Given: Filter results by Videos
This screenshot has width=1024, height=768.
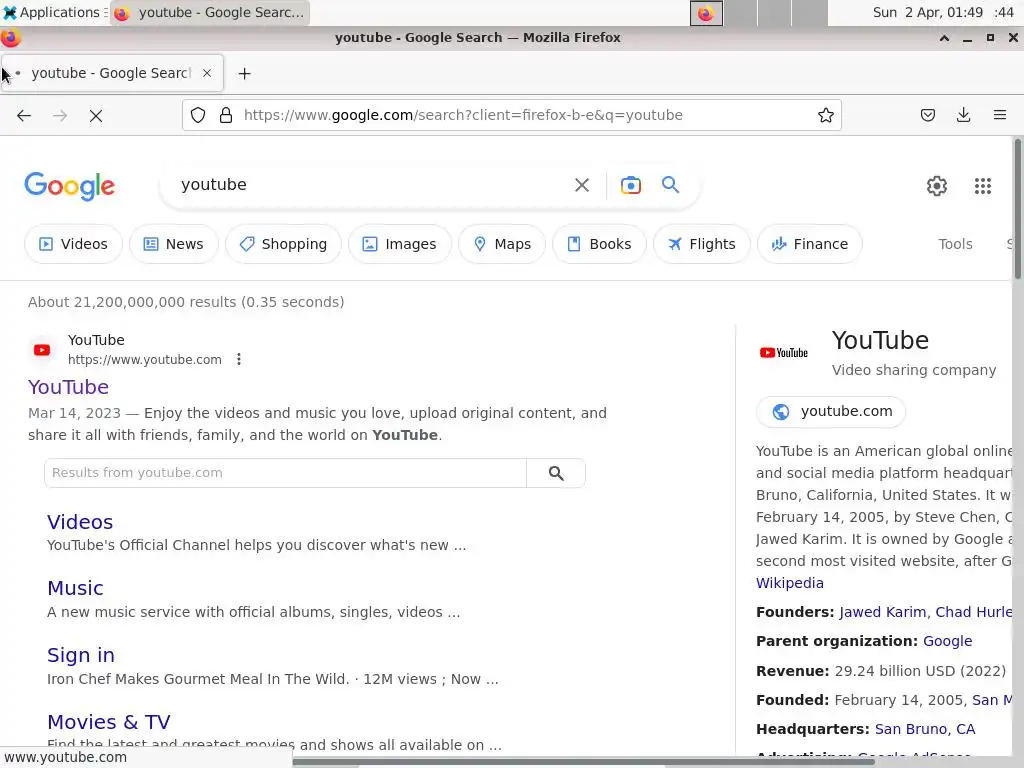Looking at the screenshot, I should click(73, 244).
